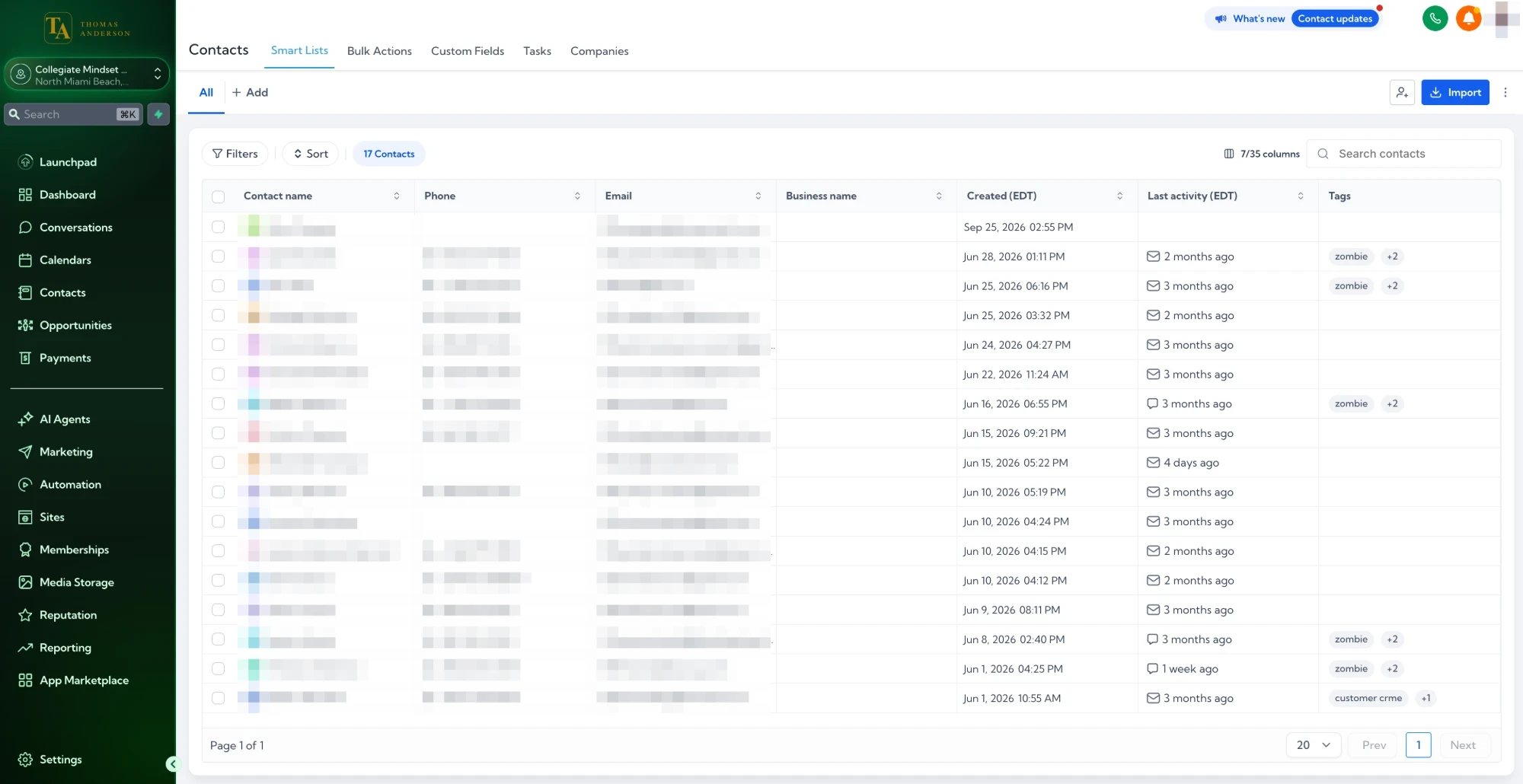Sort by Last activity column arrows

pos(1301,196)
